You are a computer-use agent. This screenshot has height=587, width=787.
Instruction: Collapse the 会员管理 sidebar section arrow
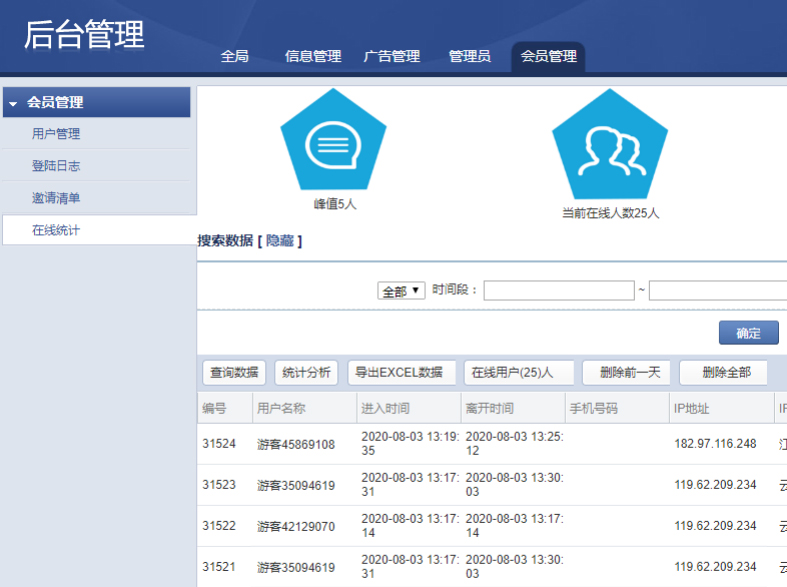pyautogui.click(x=13, y=103)
